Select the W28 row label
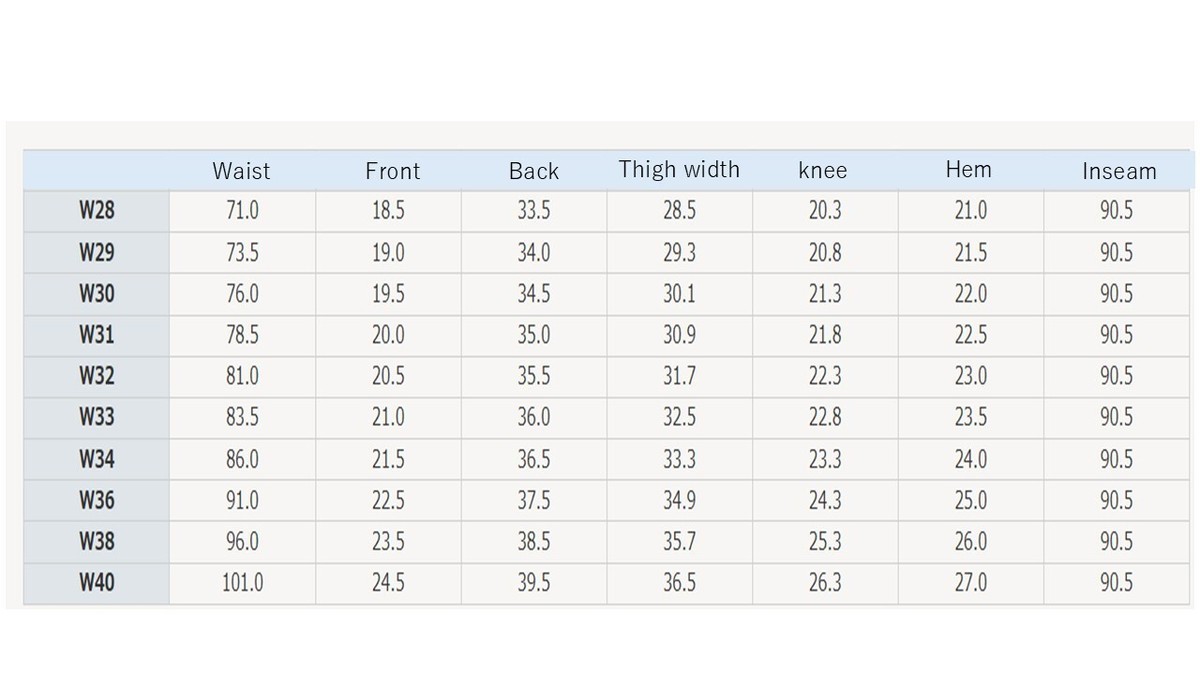Screen dimensions: 1200x675 (96, 211)
